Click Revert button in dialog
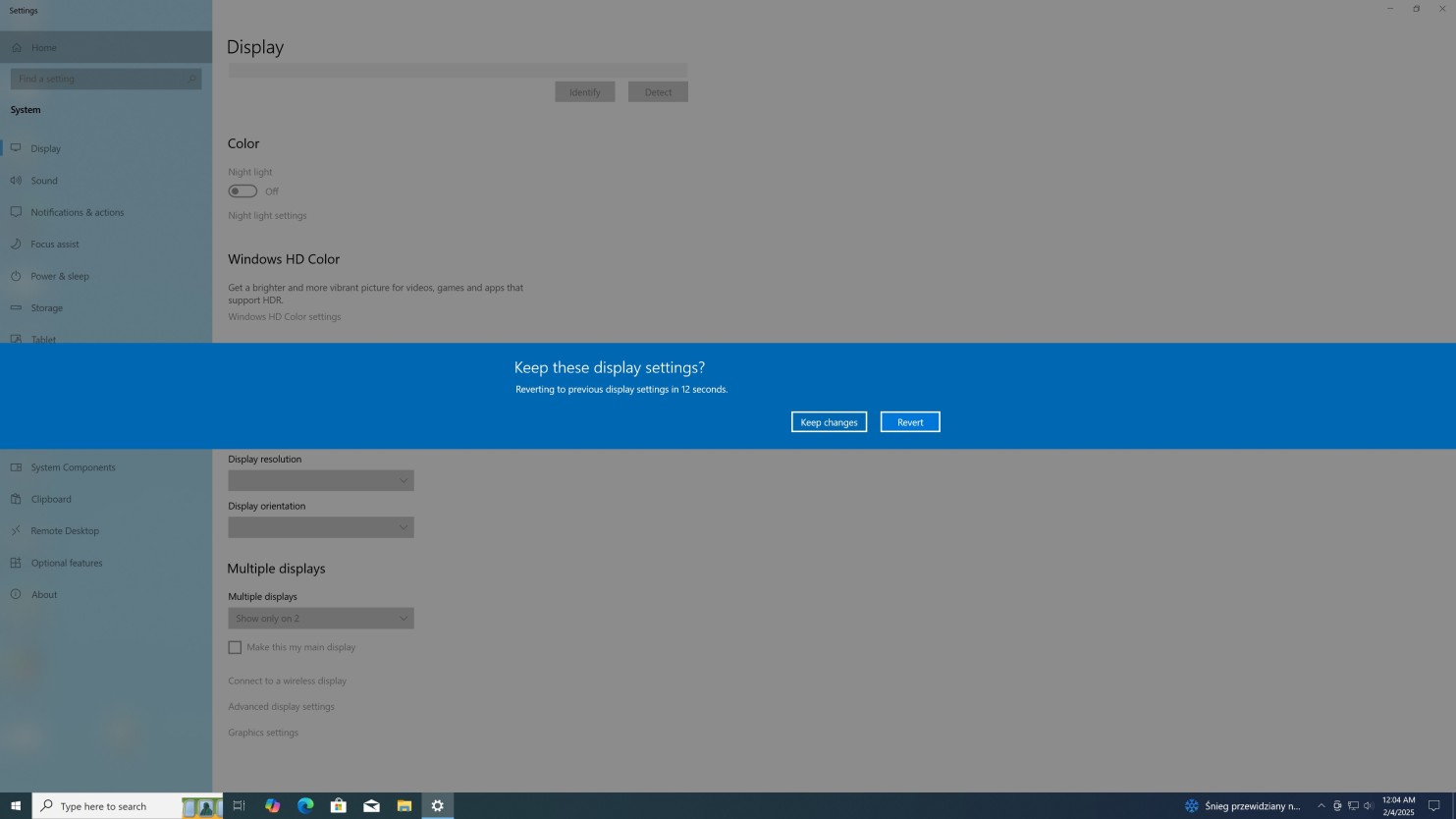 (x=910, y=422)
